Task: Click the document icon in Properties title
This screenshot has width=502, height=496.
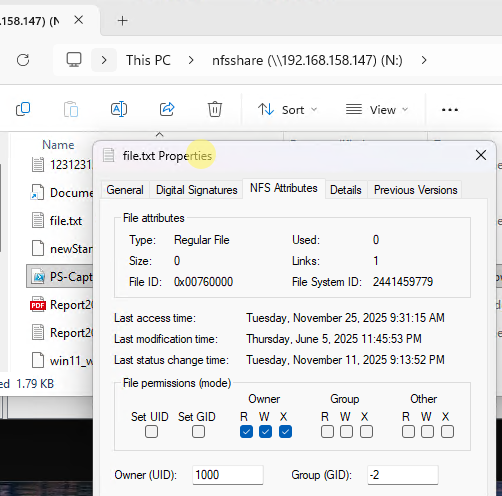Action: click(x=108, y=155)
